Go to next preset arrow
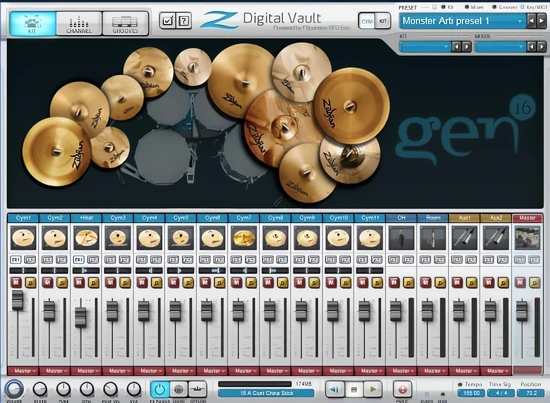The height and width of the screenshot is (403, 550). tap(541, 21)
